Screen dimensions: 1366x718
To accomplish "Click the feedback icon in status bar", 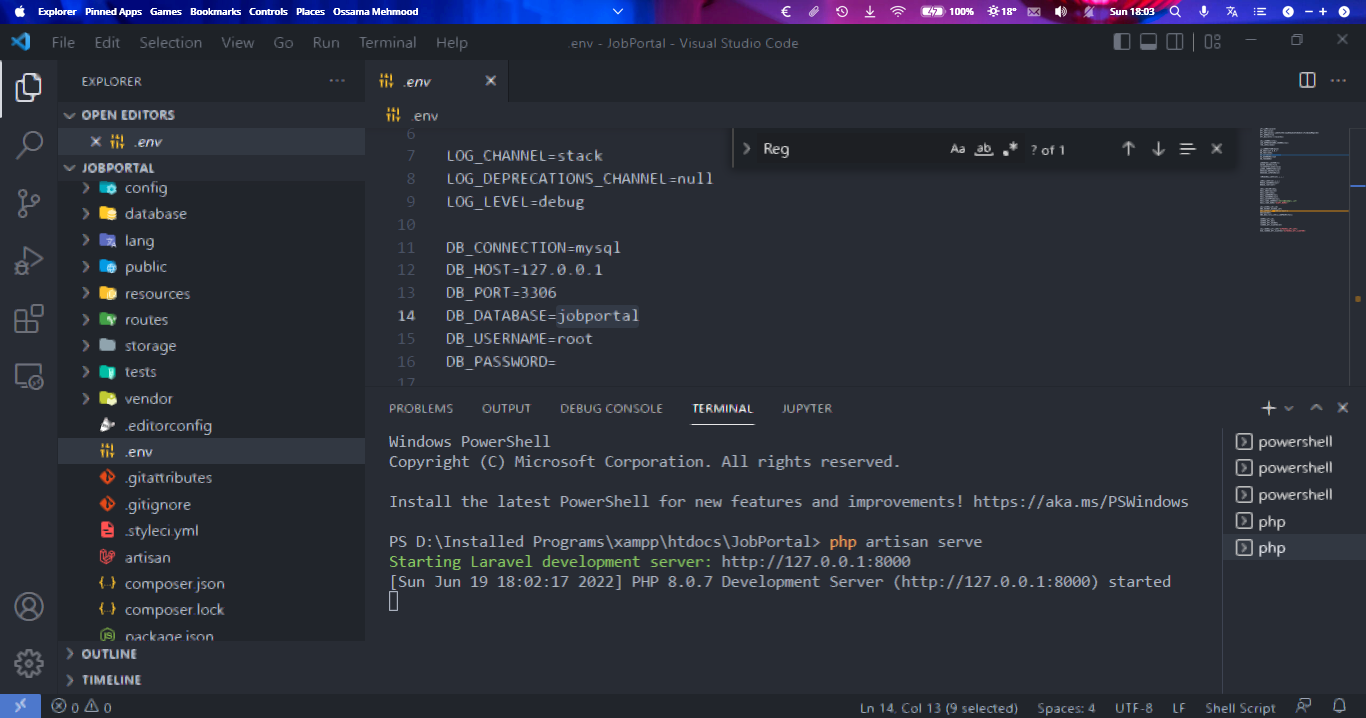I will click(1304, 706).
